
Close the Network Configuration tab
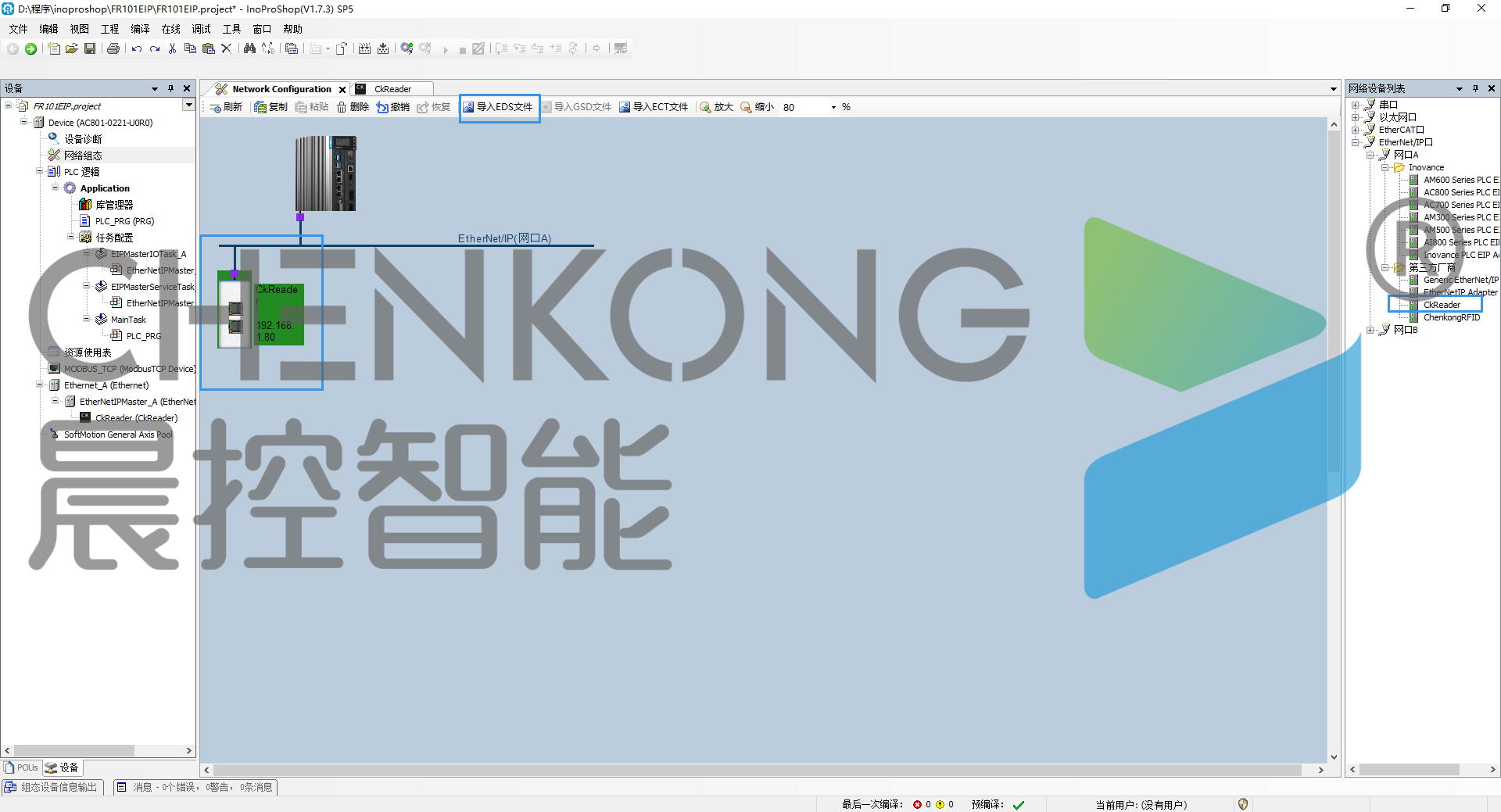[x=342, y=89]
